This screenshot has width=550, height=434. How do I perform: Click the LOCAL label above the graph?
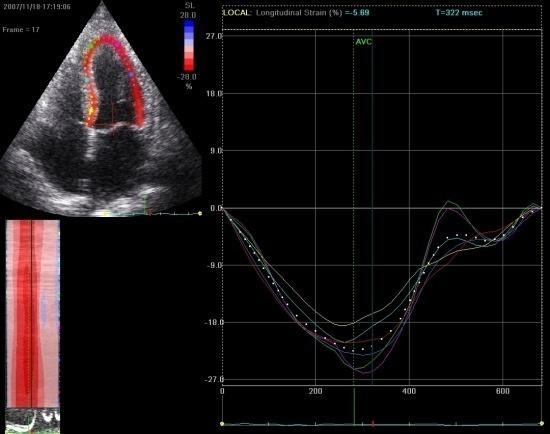pyautogui.click(x=237, y=13)
